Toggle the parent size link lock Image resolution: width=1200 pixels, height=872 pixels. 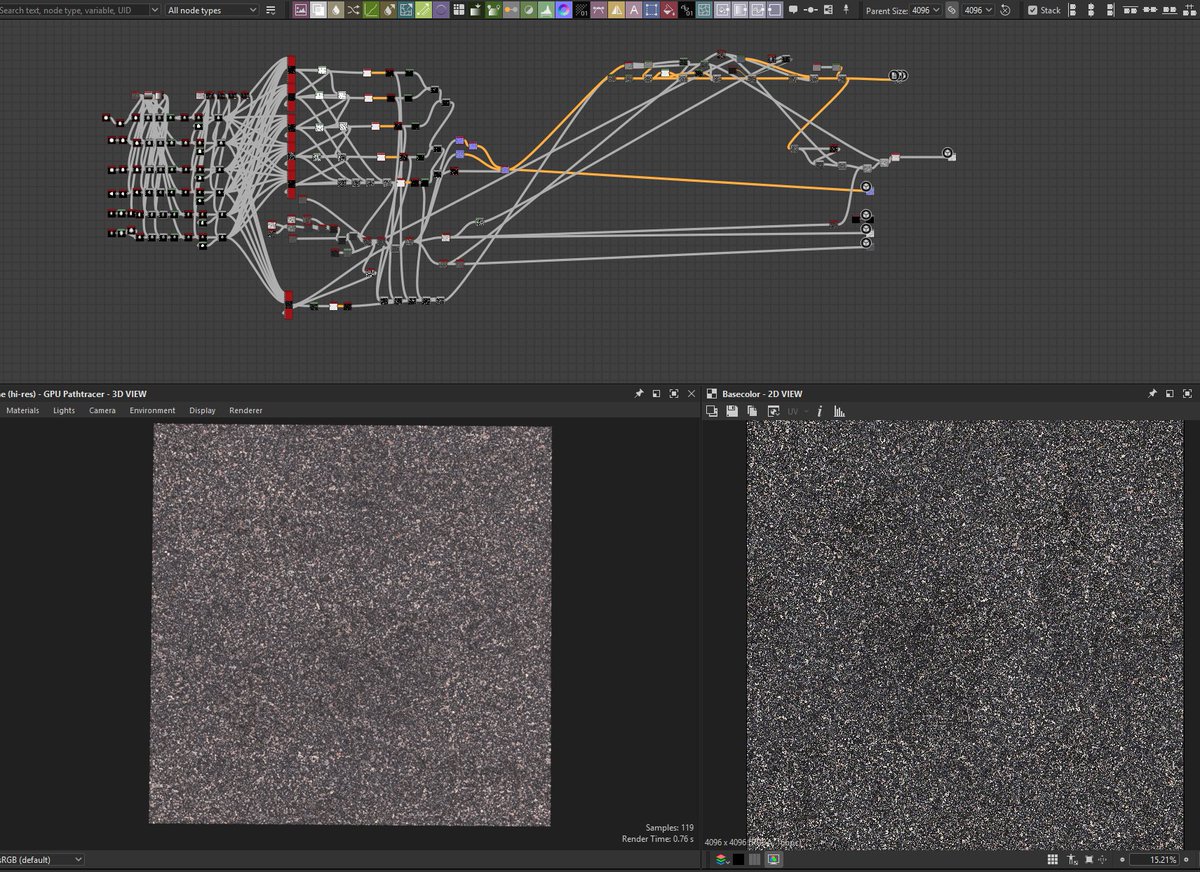coord(952,10)
